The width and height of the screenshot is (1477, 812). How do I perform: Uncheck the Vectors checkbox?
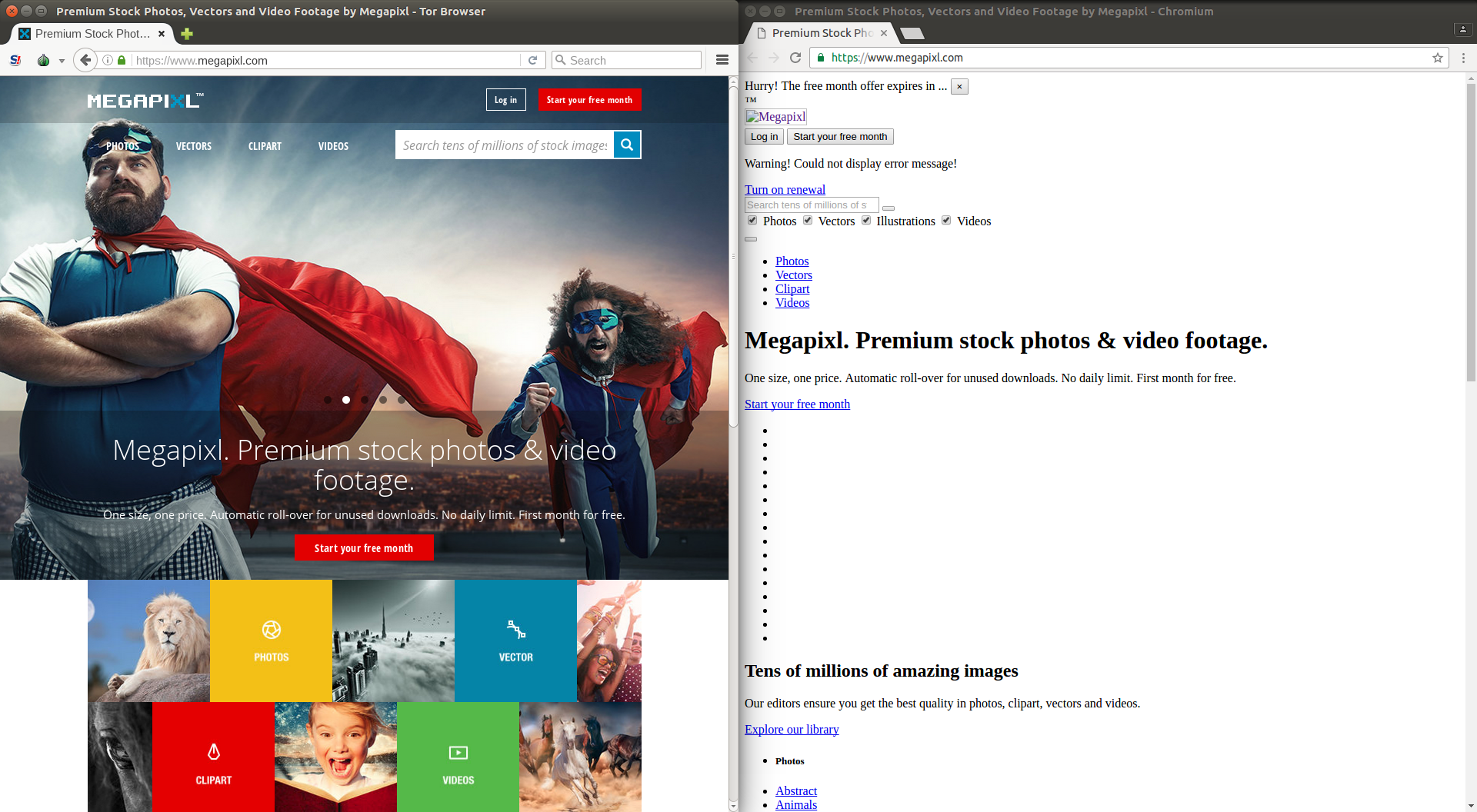(808, 221)
